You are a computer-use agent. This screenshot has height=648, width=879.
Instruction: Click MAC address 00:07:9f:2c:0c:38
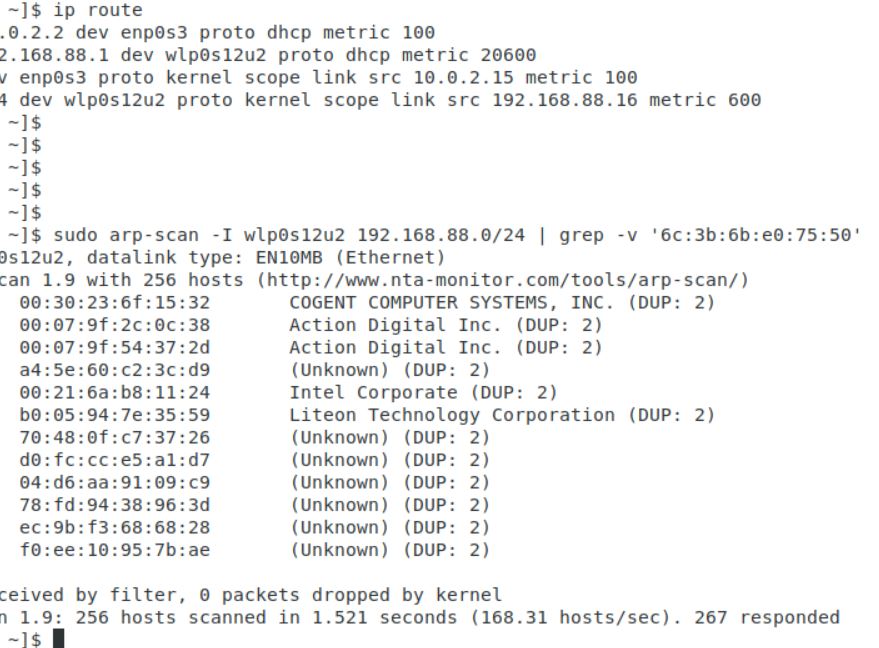(x=115, y=325)
